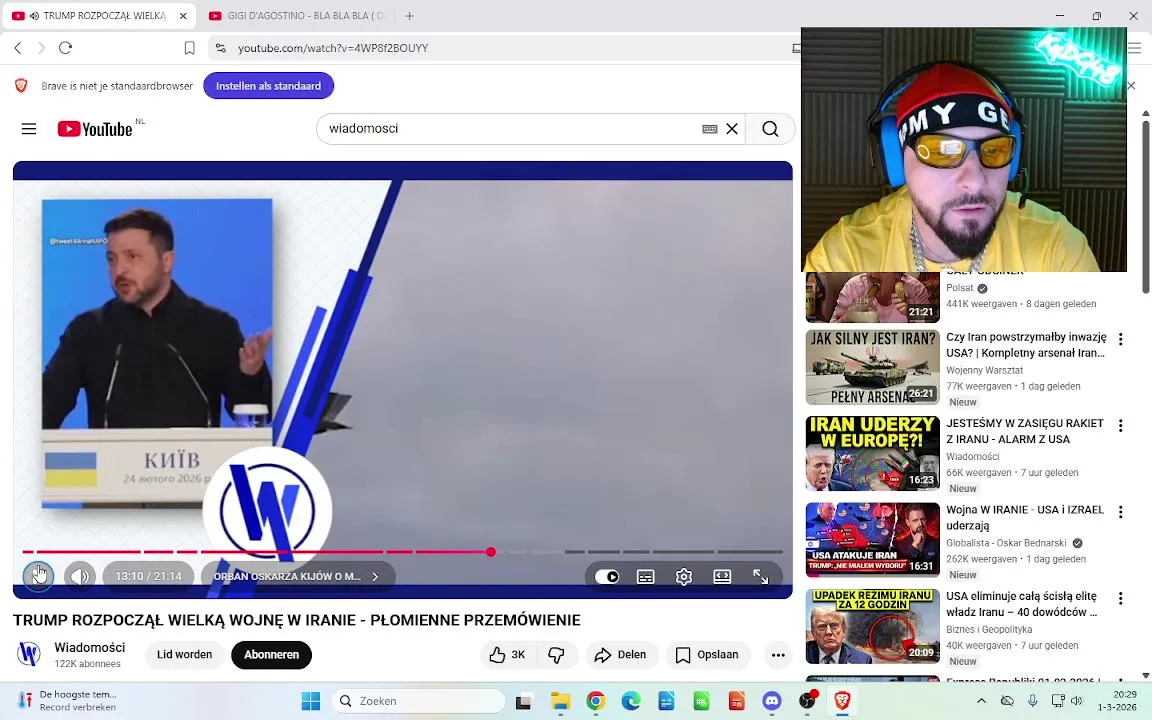Open options for 'JESTEŚMY W ZASIĘGU RAKIET' video
Image resolution: width=1152 pixels, height=720 pixels.
(1120, 425)
